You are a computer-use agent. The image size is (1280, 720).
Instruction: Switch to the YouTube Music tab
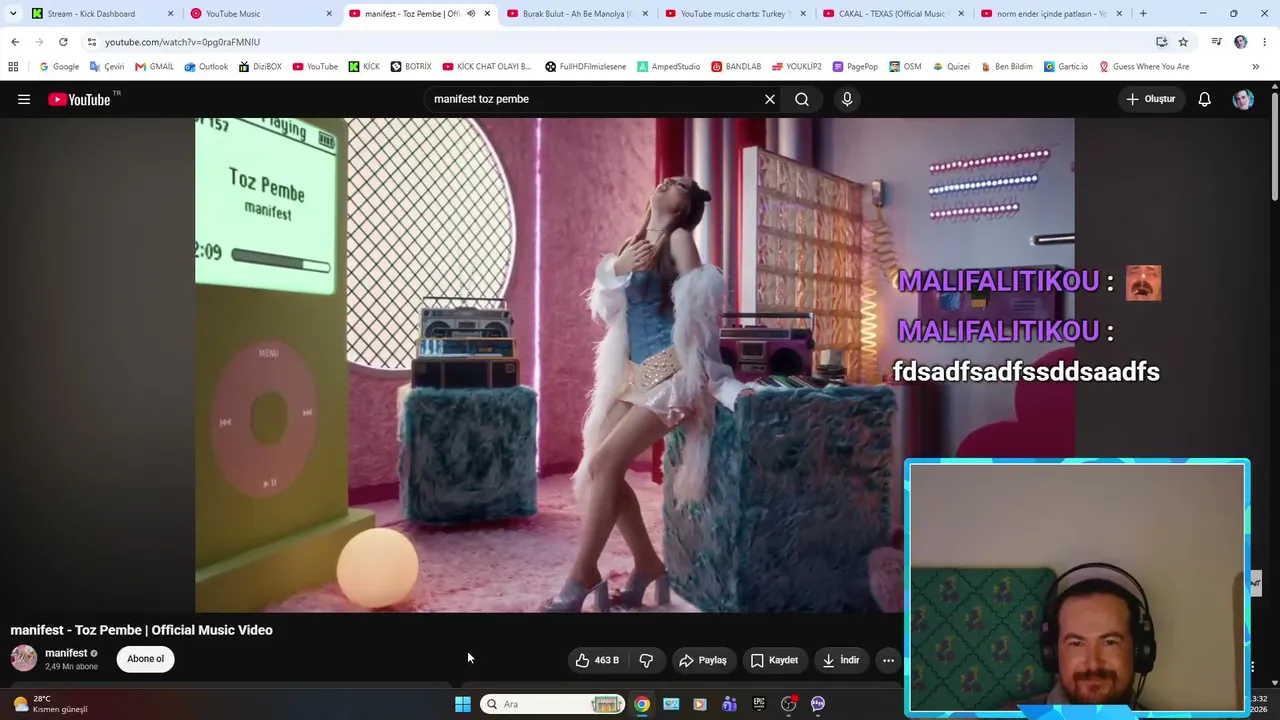coord(260,14)
